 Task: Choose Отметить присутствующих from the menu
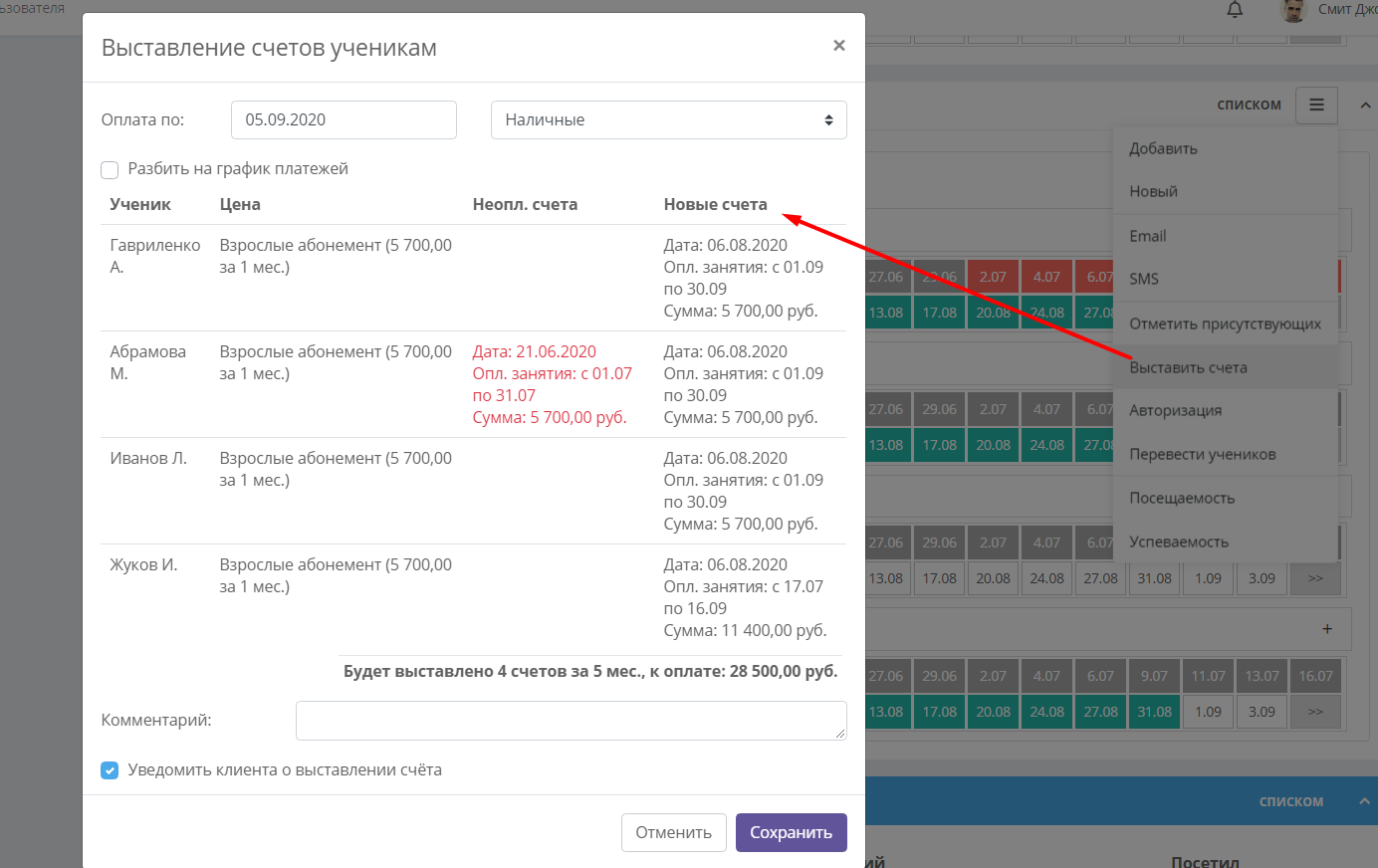(1226, 324)
